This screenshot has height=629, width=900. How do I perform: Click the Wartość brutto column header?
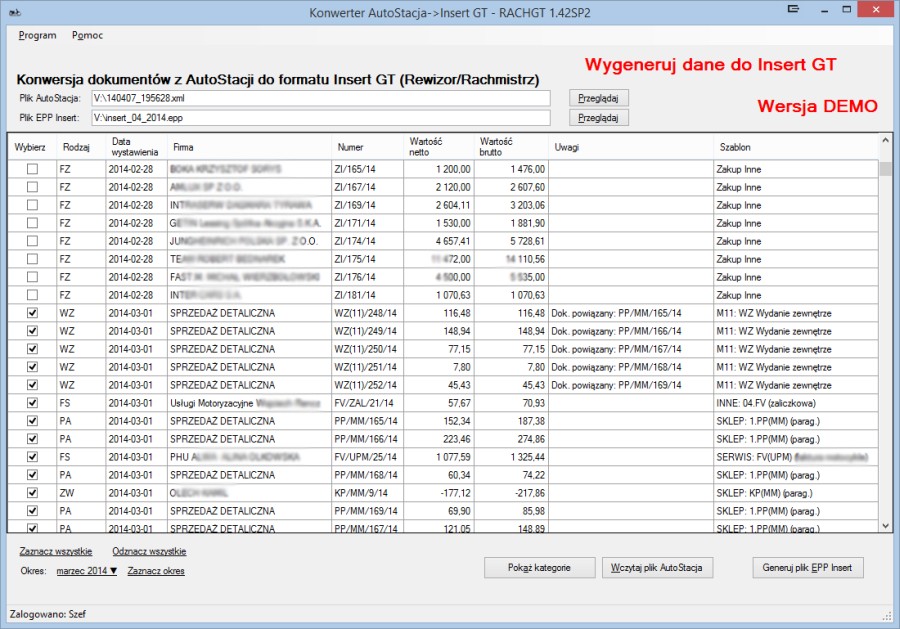tap(511, 147)
